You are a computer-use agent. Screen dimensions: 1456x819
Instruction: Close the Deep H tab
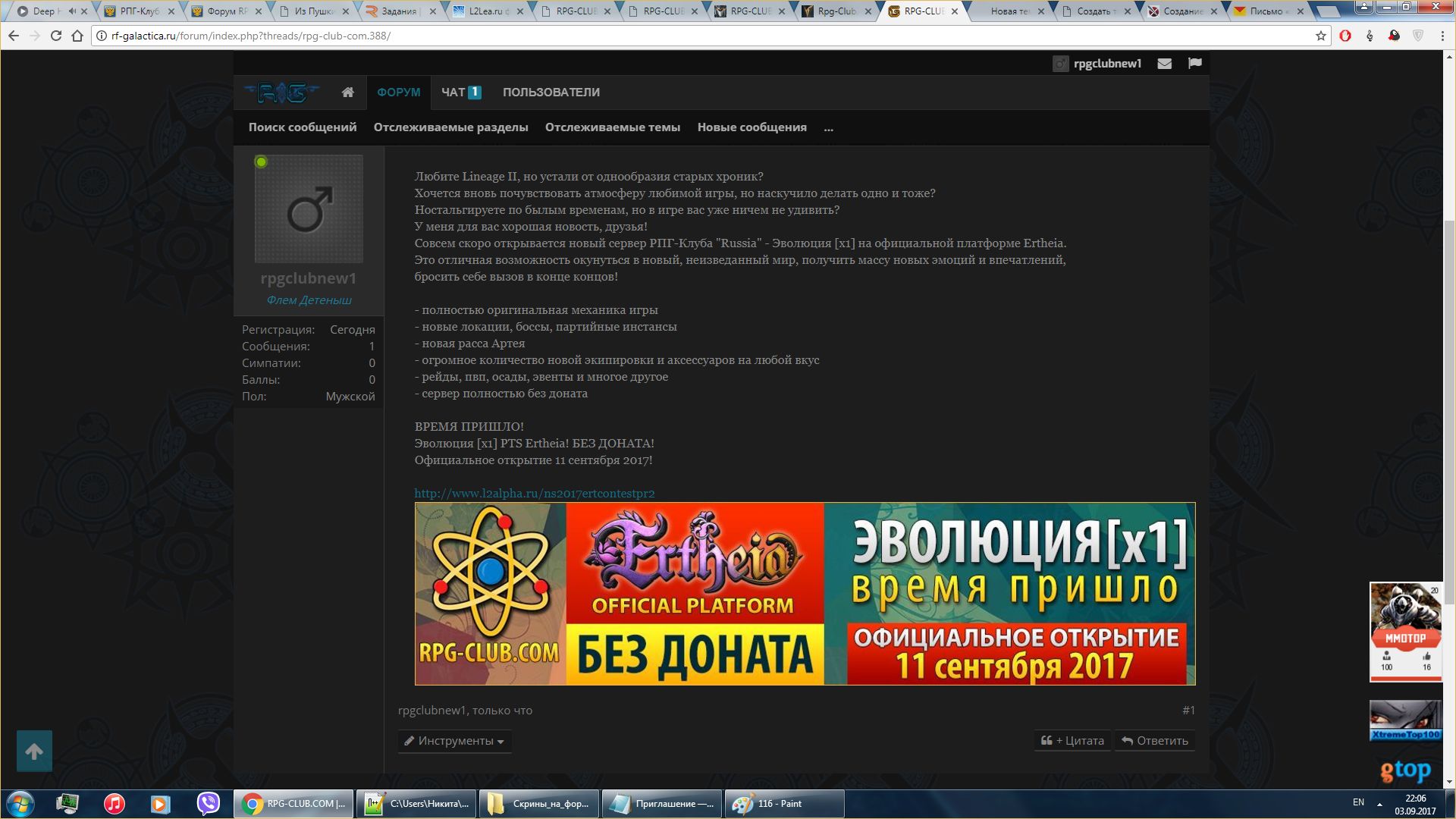[x=83, y=11]
